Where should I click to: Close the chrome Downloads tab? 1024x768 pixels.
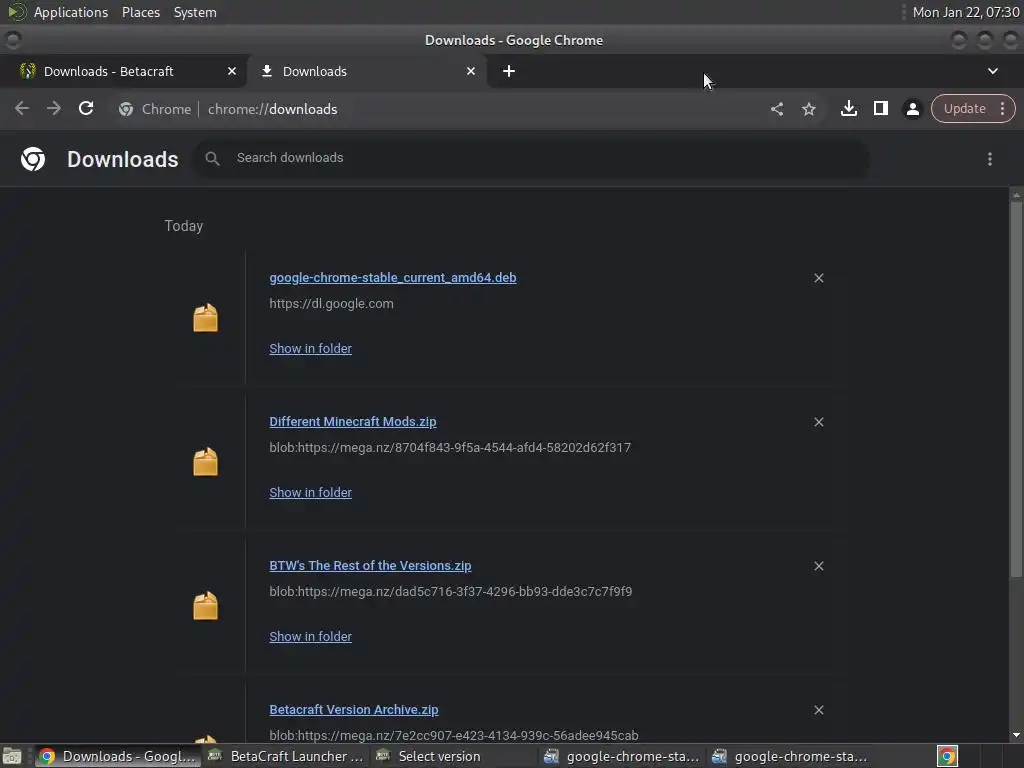pyautogui.click(x=471, y=71)
